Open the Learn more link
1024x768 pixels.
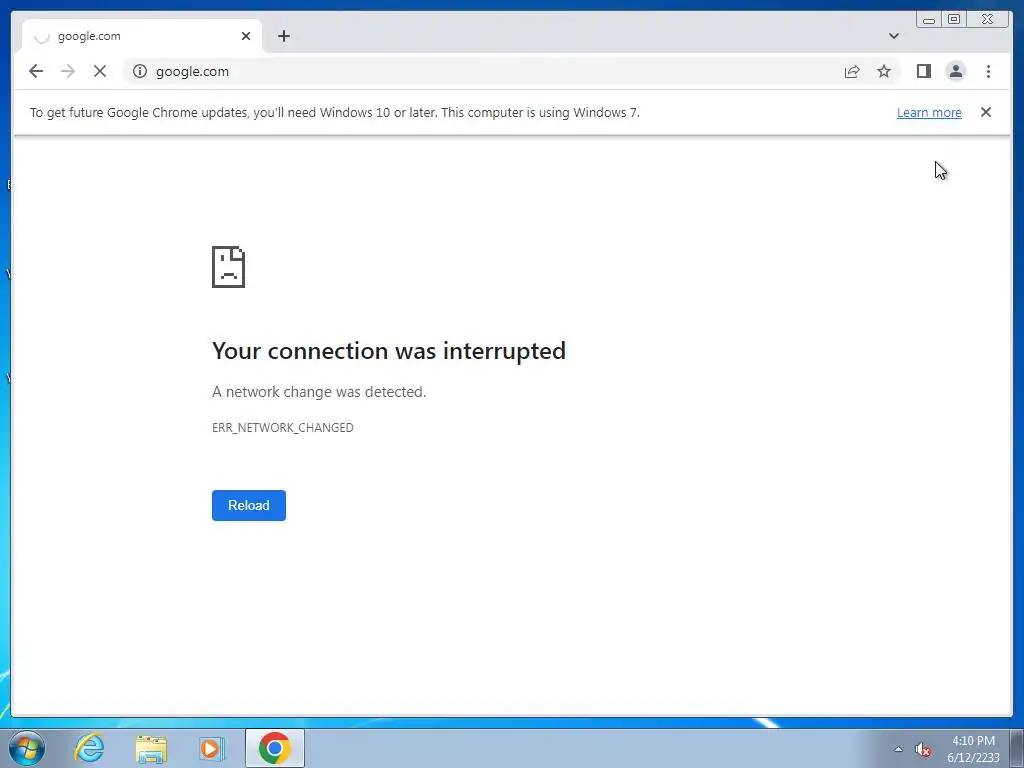929,112
